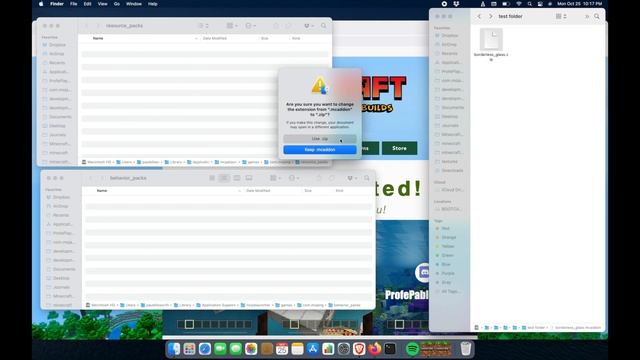Open the View menu
Image resolution: width=640 pixels, height=360 pixels.
[x=102, y=4]
